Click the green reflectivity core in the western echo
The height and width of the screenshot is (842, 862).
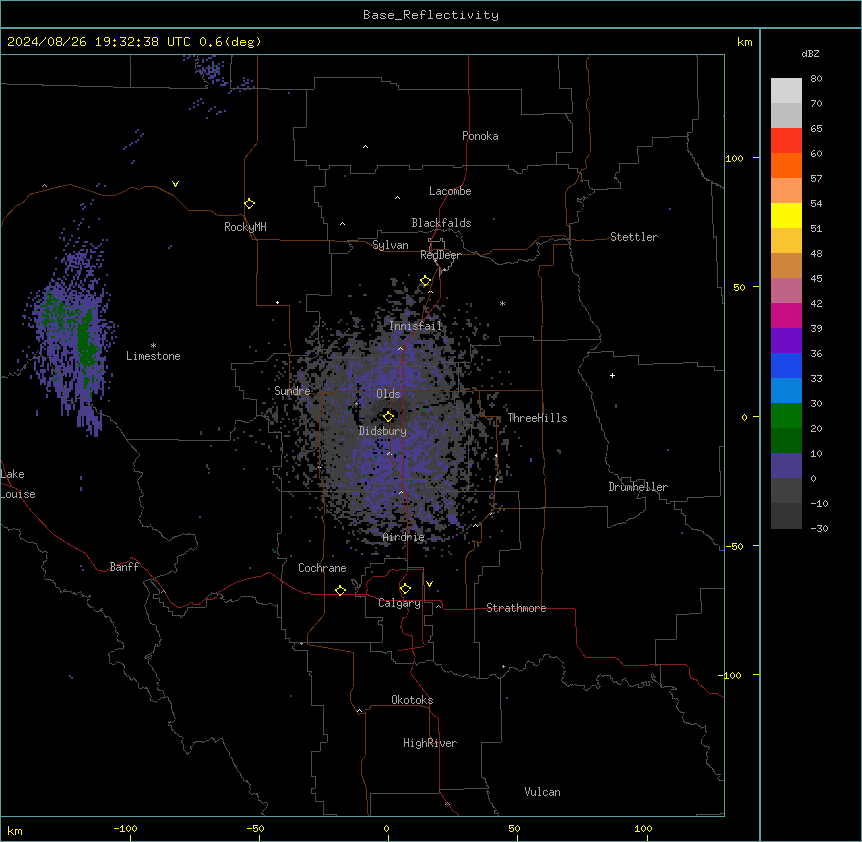pyautogui.click(x=84, y=341)
